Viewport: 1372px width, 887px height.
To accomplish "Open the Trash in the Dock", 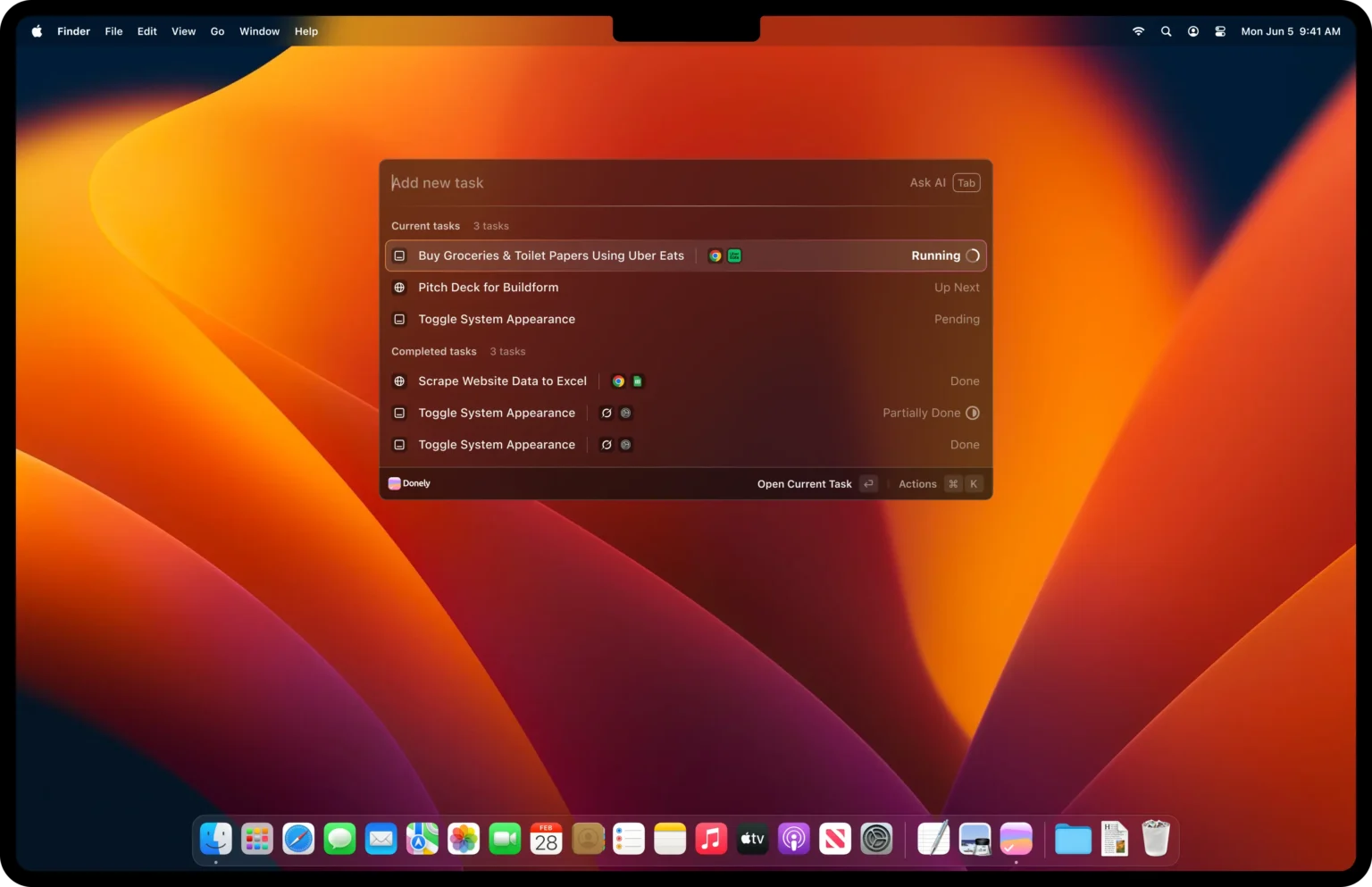I will click(1156, 839).
